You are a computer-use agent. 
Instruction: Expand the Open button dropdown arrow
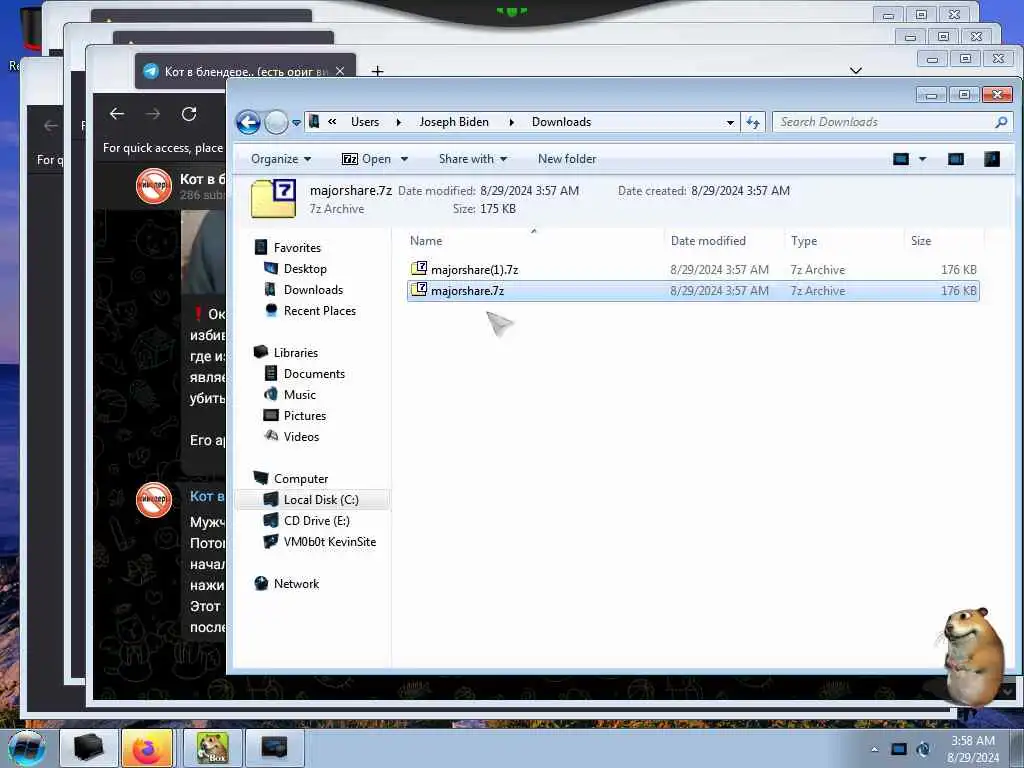[404, 159]
